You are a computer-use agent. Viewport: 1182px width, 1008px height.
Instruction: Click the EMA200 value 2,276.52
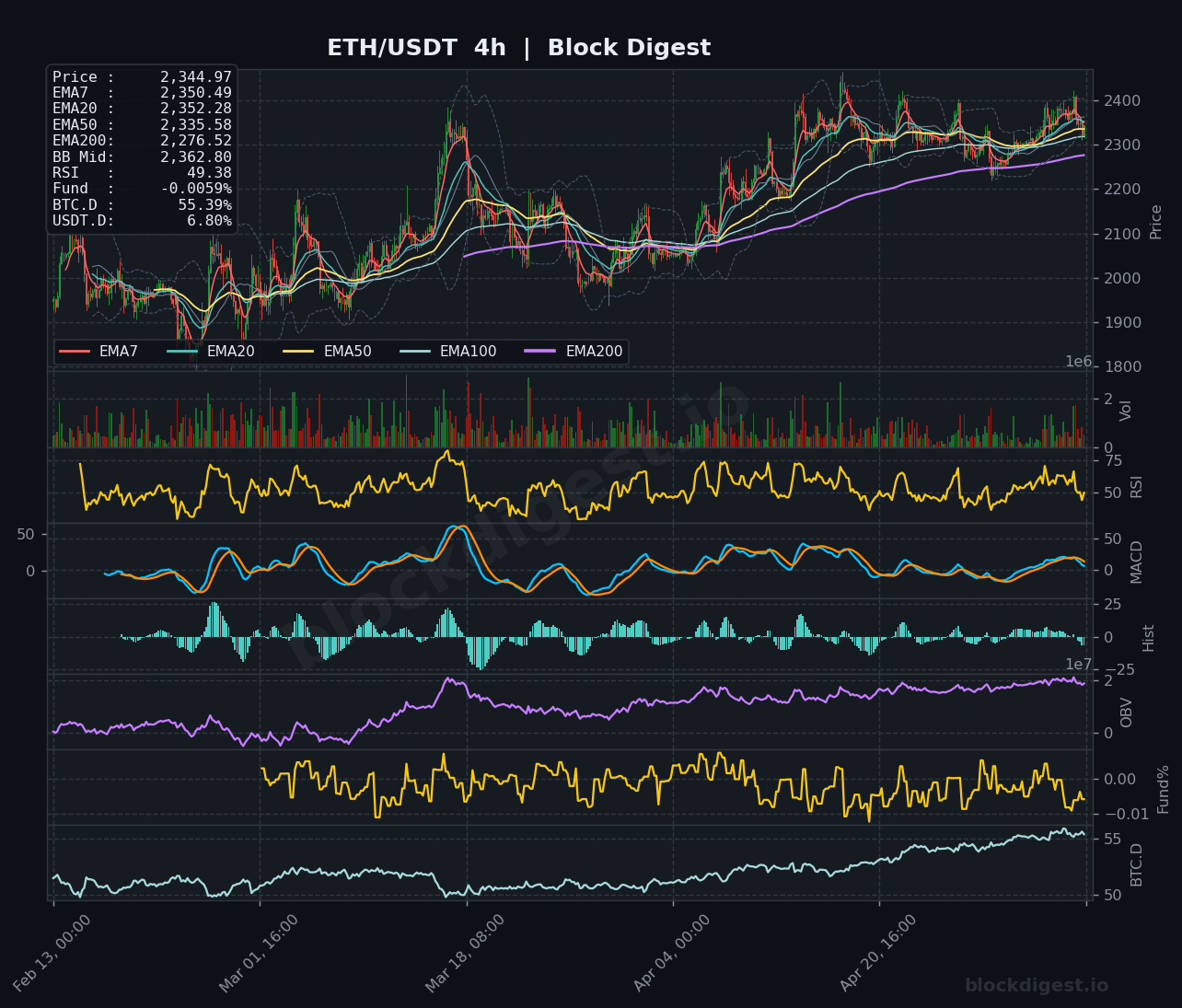pos(196,141)
